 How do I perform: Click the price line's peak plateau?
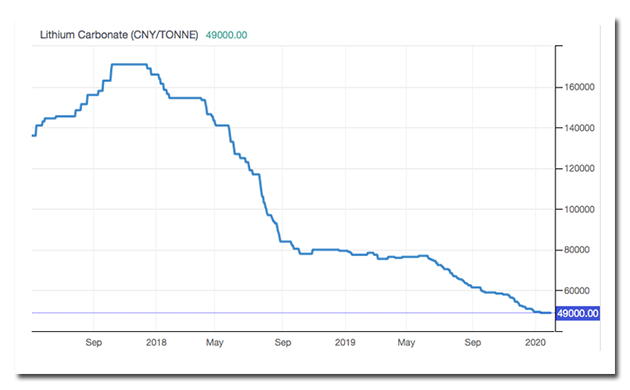[x=129, y=64]
